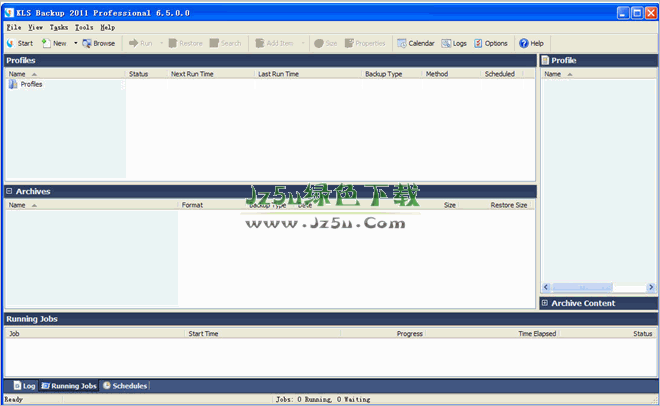Click the 'Jobs: 0 Running, 0 Waiting' status text

[323, 399]
